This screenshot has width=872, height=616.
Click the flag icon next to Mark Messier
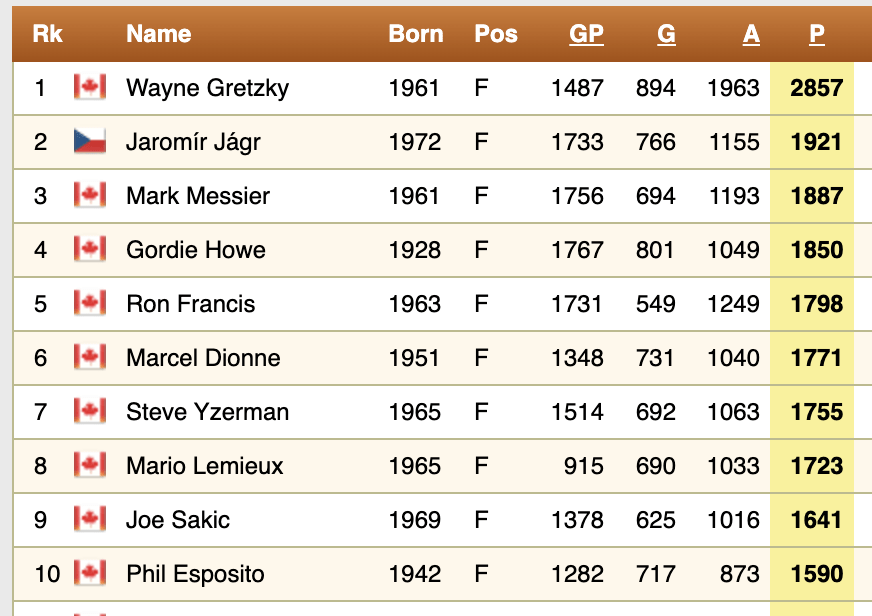pyautogui.click(x=90, y=196)
